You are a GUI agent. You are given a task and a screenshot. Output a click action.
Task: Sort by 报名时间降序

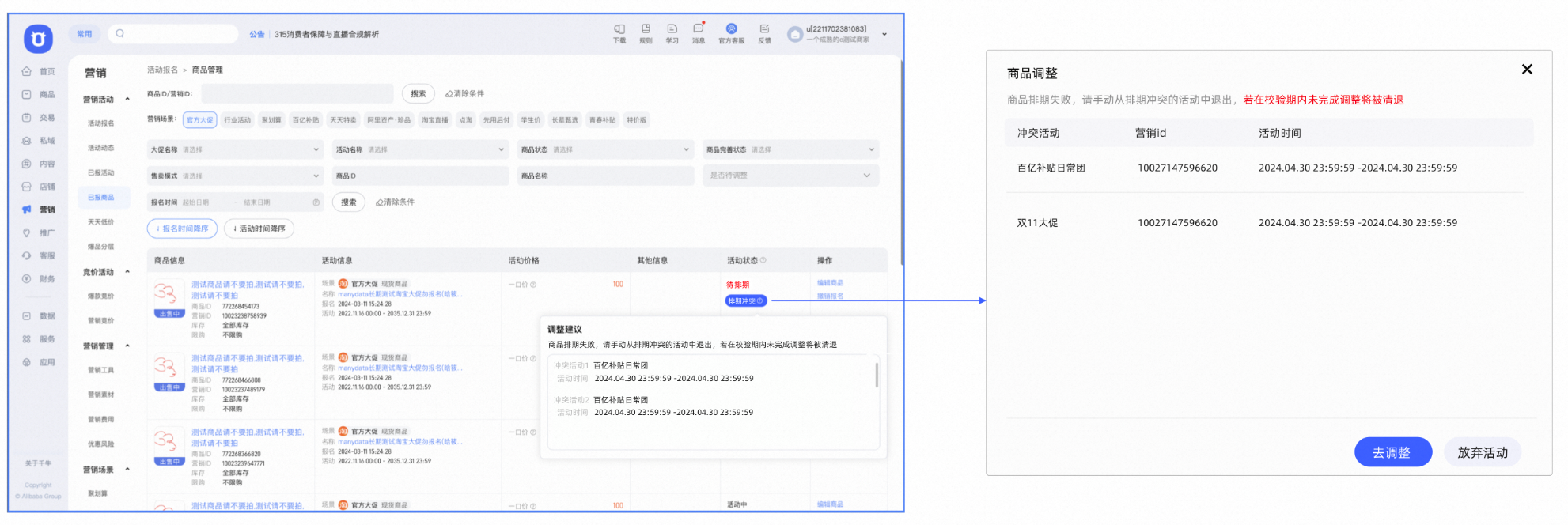coord(182,229)
